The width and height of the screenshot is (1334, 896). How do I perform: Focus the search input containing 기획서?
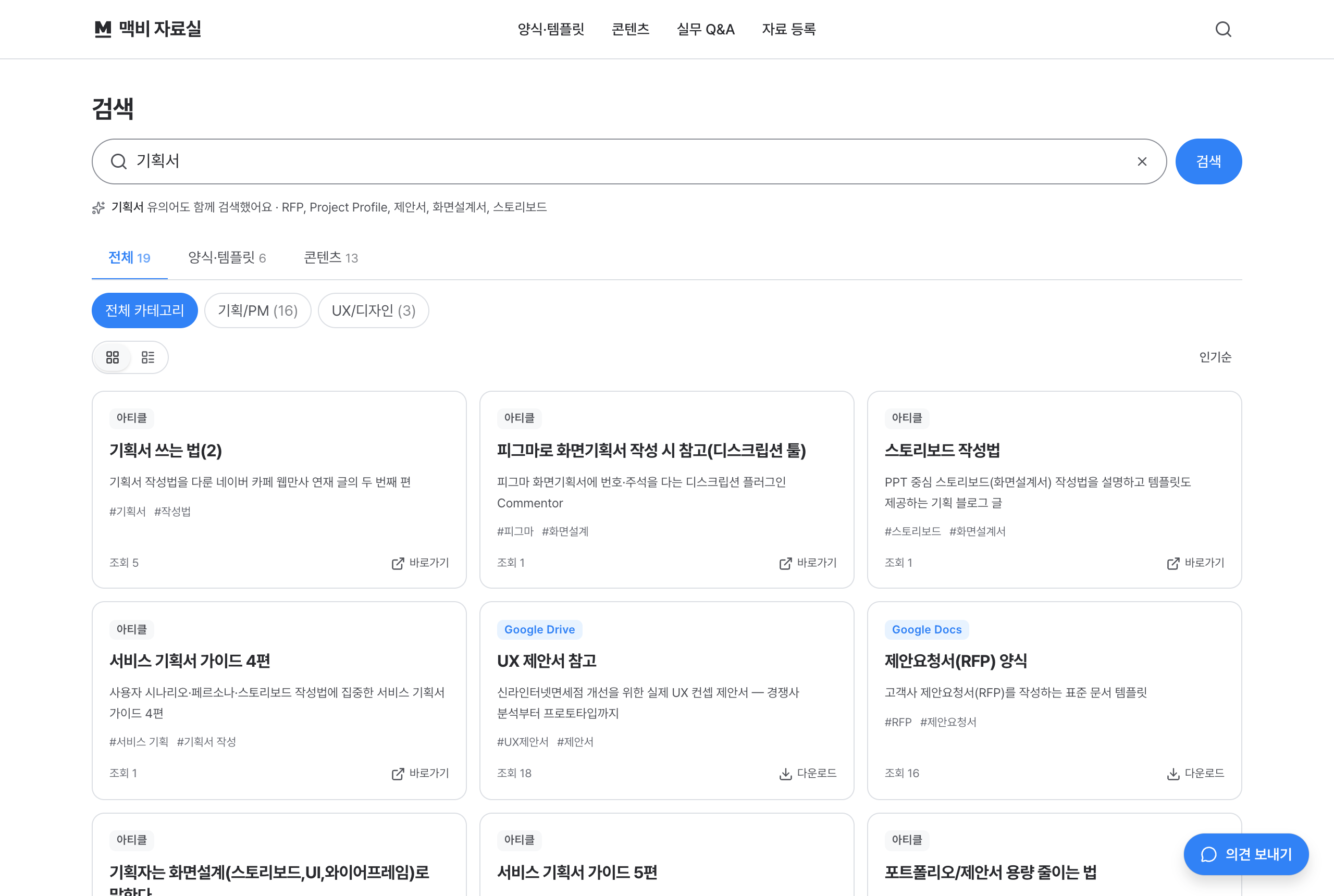pos(629,161)
